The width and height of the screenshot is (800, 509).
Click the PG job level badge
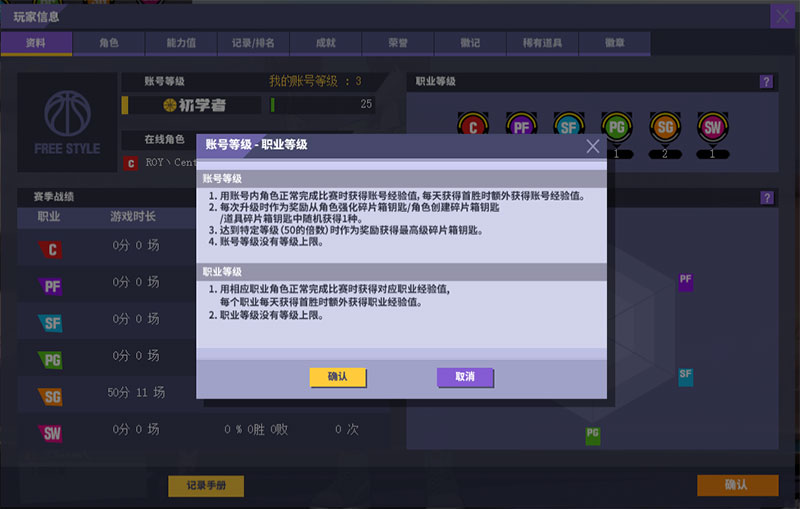[617, 128]
